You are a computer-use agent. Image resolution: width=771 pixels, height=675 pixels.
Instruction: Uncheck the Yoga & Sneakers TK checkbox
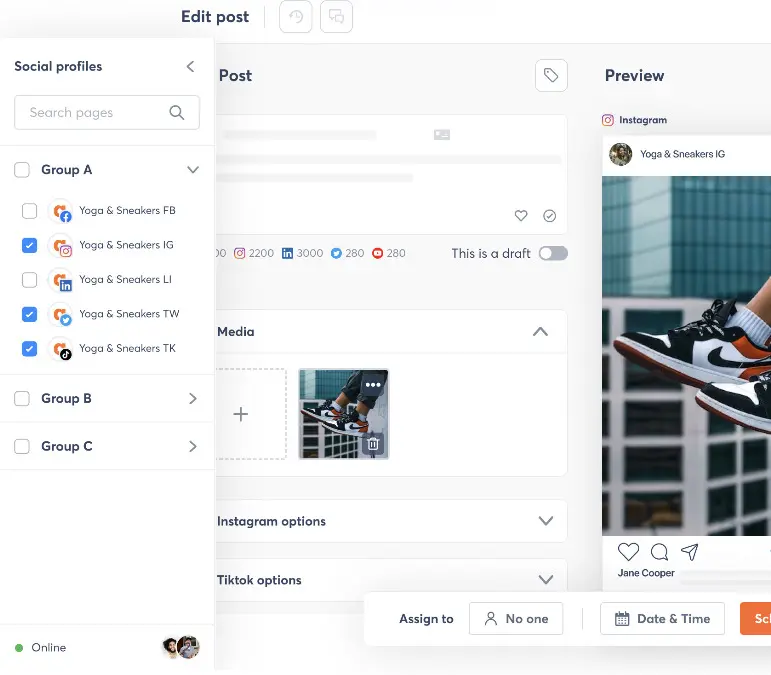click(30, 349)
